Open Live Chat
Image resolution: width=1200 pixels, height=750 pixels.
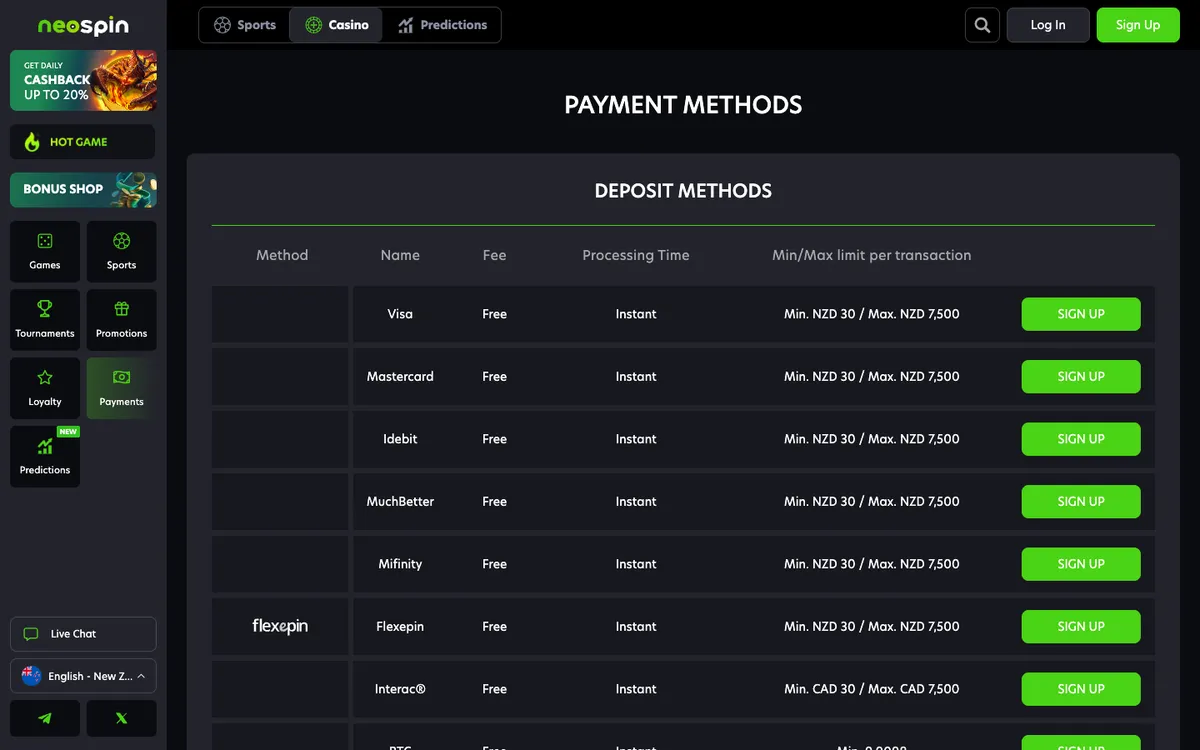(x=83, y=634)
